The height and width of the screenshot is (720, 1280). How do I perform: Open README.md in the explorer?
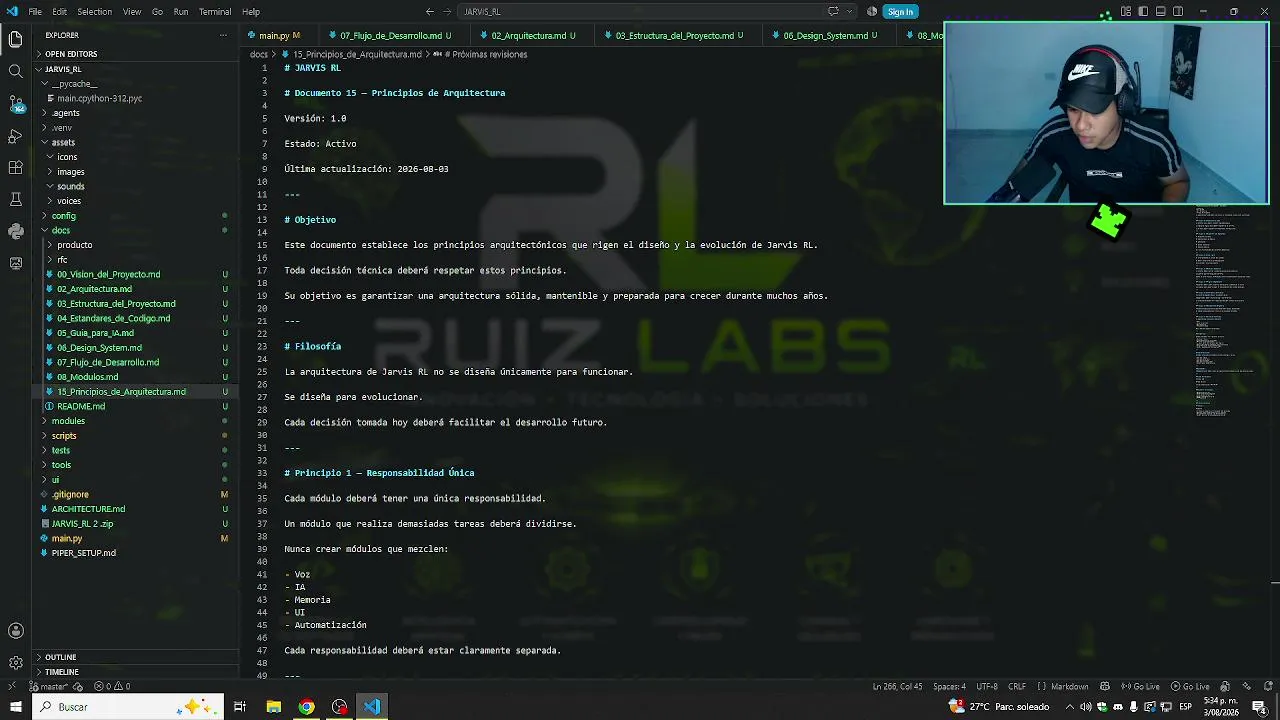tap(135, 406)
